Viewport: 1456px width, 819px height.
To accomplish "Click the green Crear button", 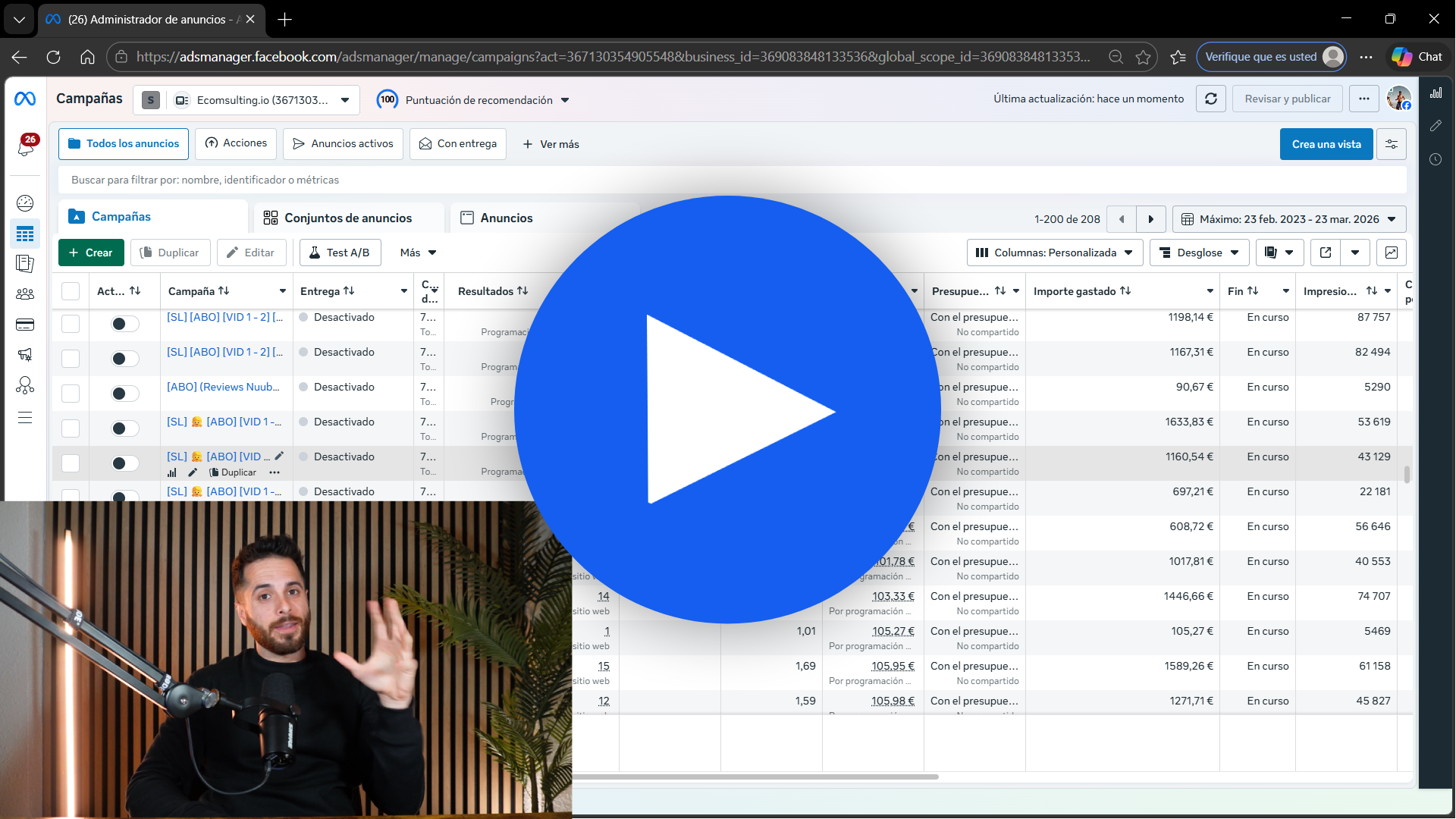I will click(x=90, y=253).
